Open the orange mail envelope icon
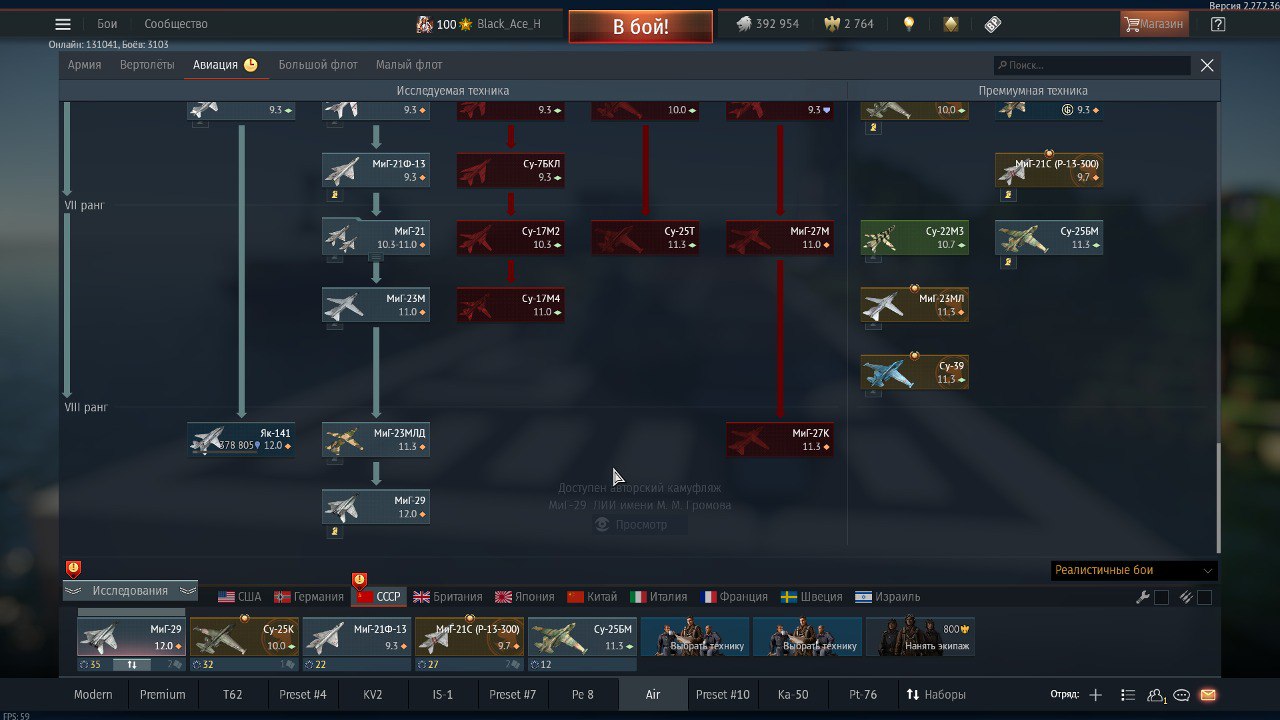This screenshot has height=720, width=1280. pyautogui.click(x=1207, y=695)
